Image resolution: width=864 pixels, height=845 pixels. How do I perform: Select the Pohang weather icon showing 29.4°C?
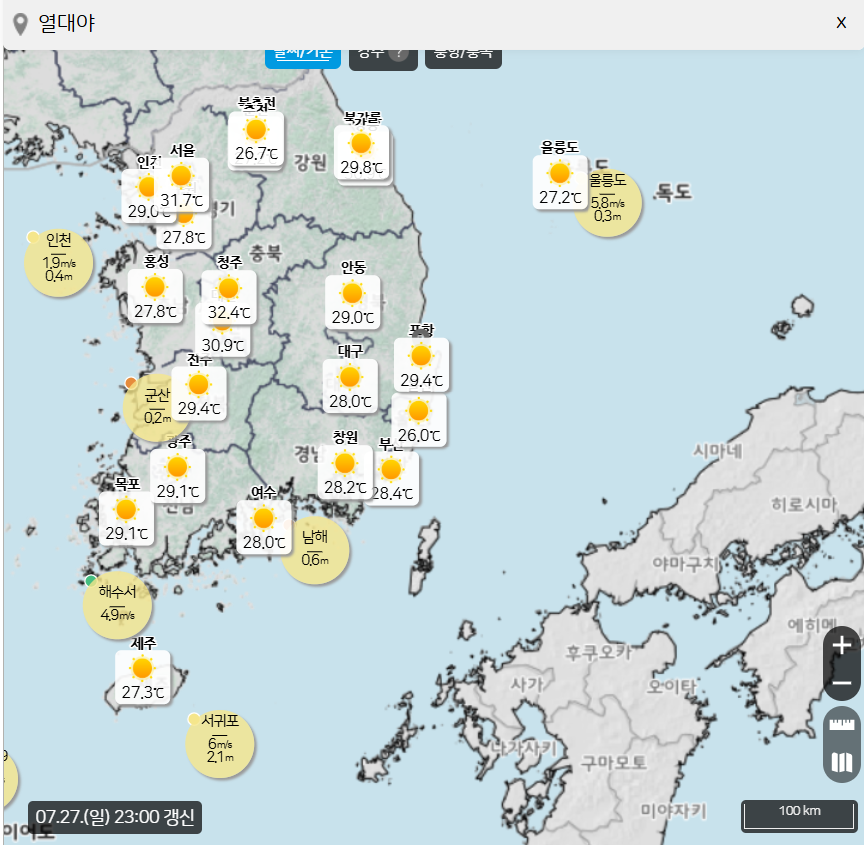[x=421, y=358]
